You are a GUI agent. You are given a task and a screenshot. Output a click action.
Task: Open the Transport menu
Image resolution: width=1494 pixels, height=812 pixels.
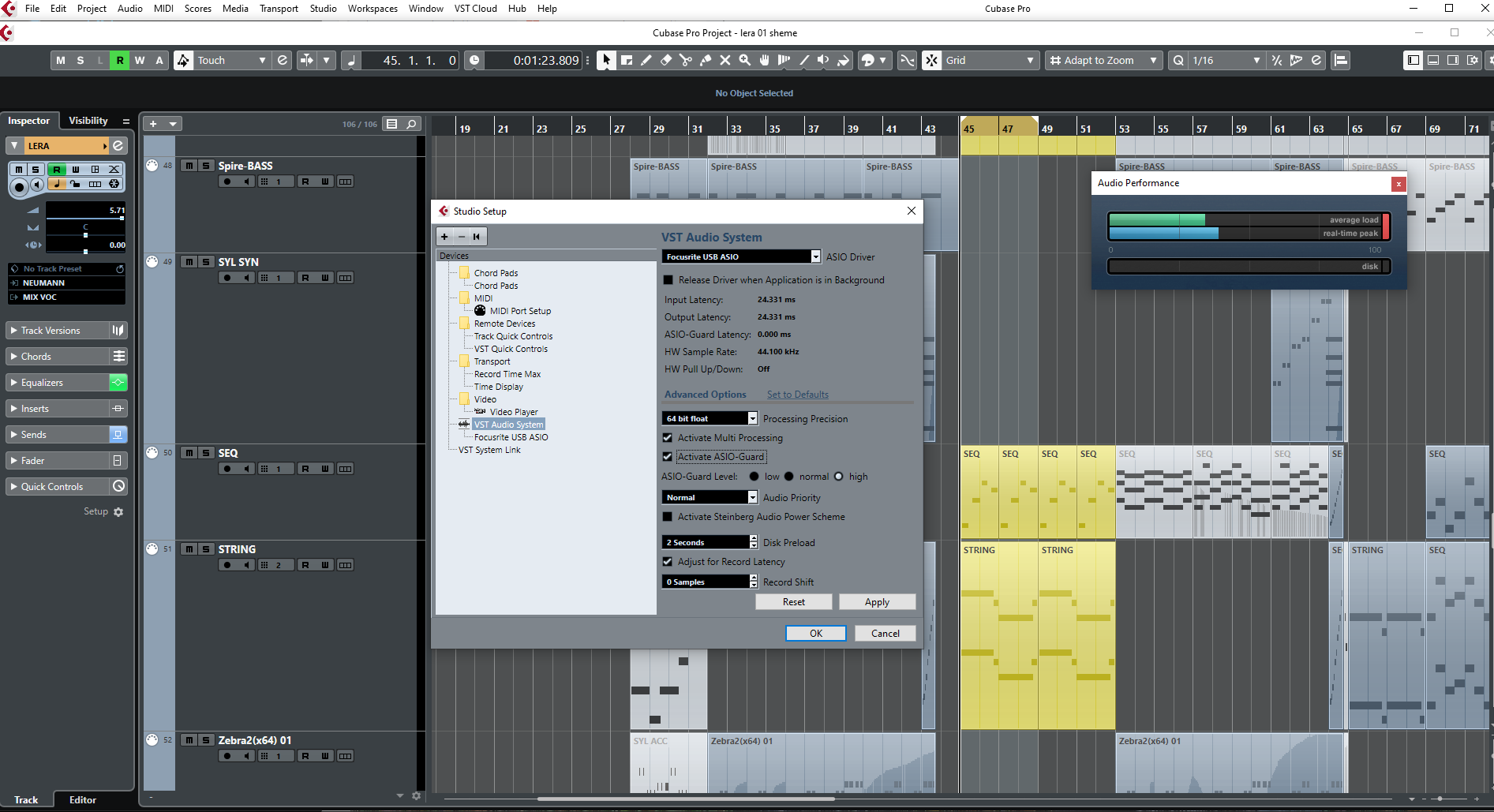tap(279, 9)
